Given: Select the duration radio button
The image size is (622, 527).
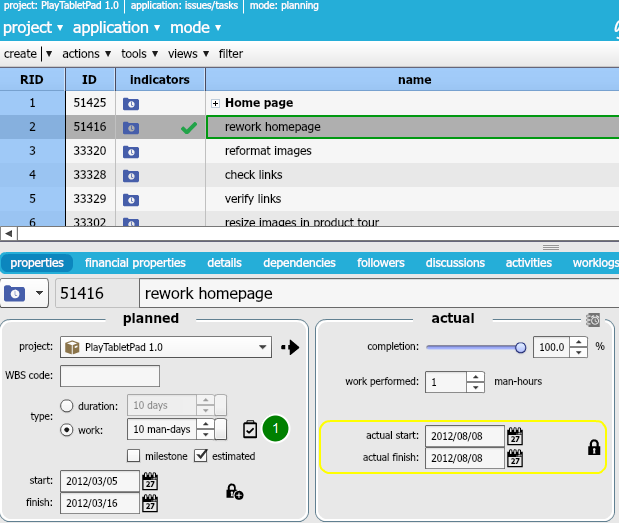Looking at the screenshot, I should point(67,405).
